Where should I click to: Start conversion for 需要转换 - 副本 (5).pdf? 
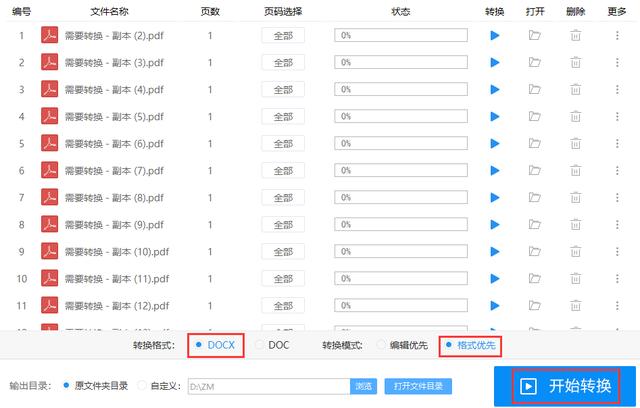[x=495, y=117]
